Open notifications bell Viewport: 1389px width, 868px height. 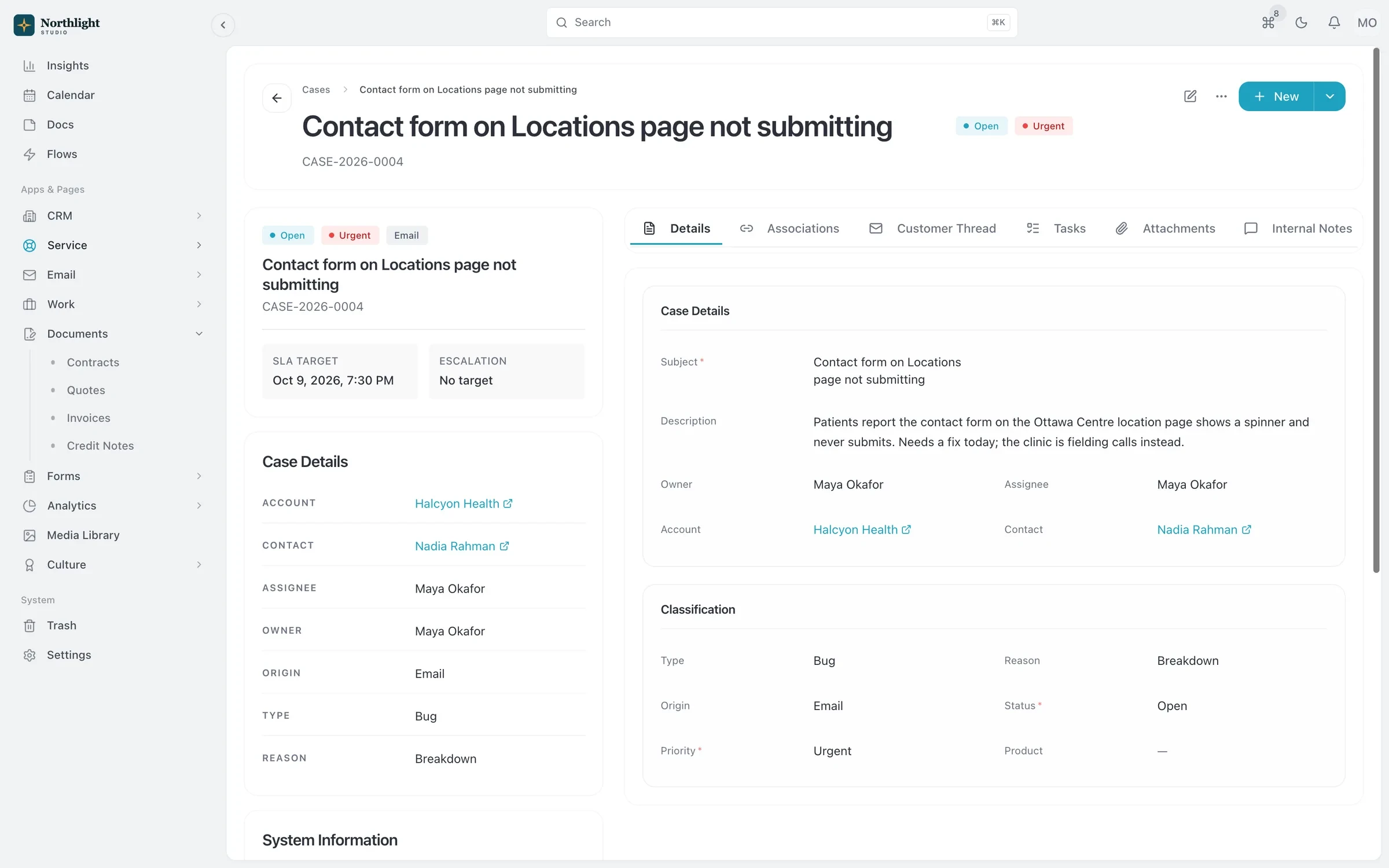[x=1334, y=23]
